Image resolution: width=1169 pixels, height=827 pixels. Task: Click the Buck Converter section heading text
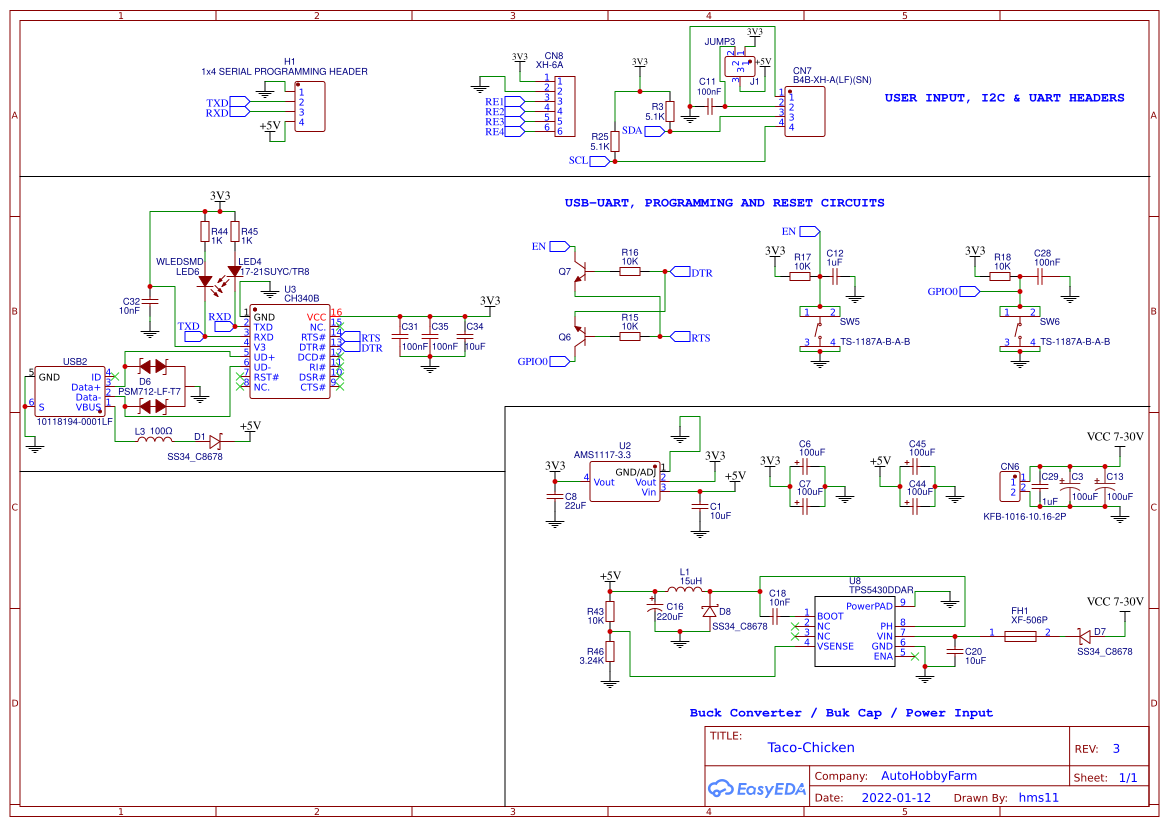[x=840, y=713]
